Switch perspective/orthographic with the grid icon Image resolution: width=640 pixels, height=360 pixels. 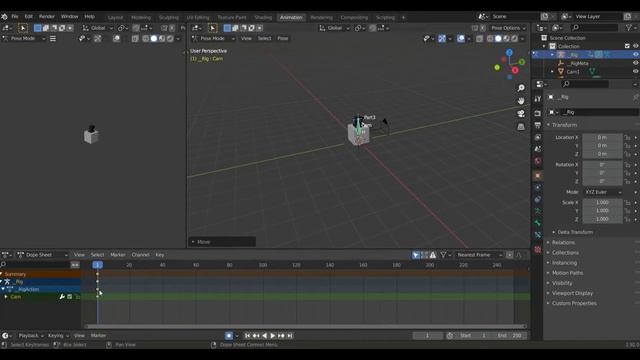(521, 127)
